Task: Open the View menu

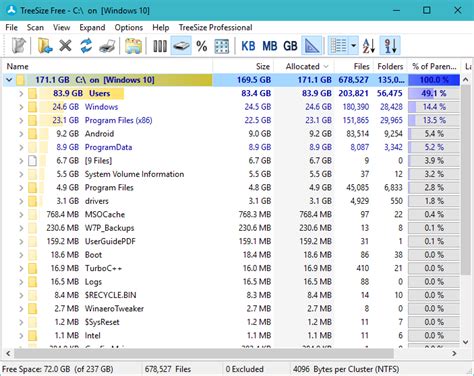Action: [61, 27]
